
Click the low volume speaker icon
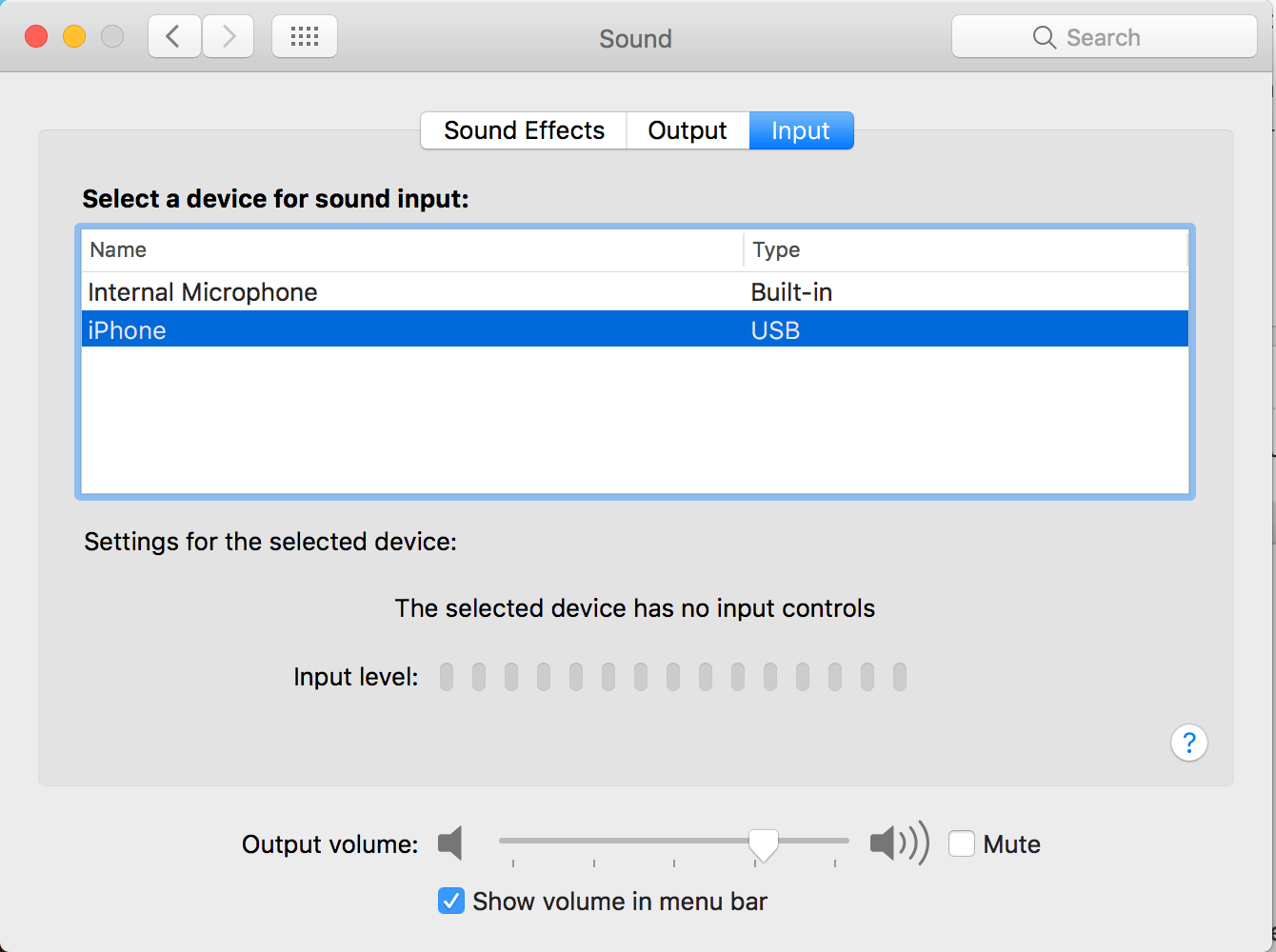[449, 843]
